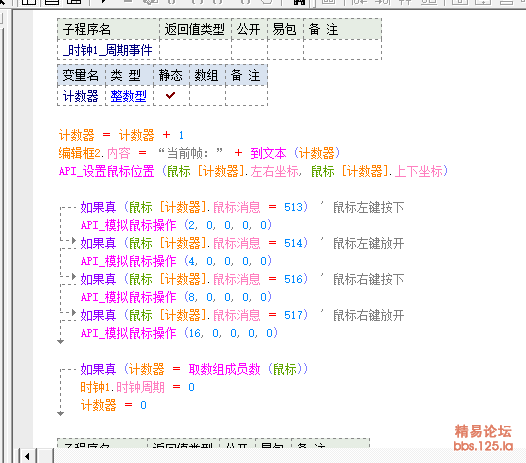Click the 鼠标左键按下 comment
The height and width of the screenshot is (463, 526).
[369, 207]
